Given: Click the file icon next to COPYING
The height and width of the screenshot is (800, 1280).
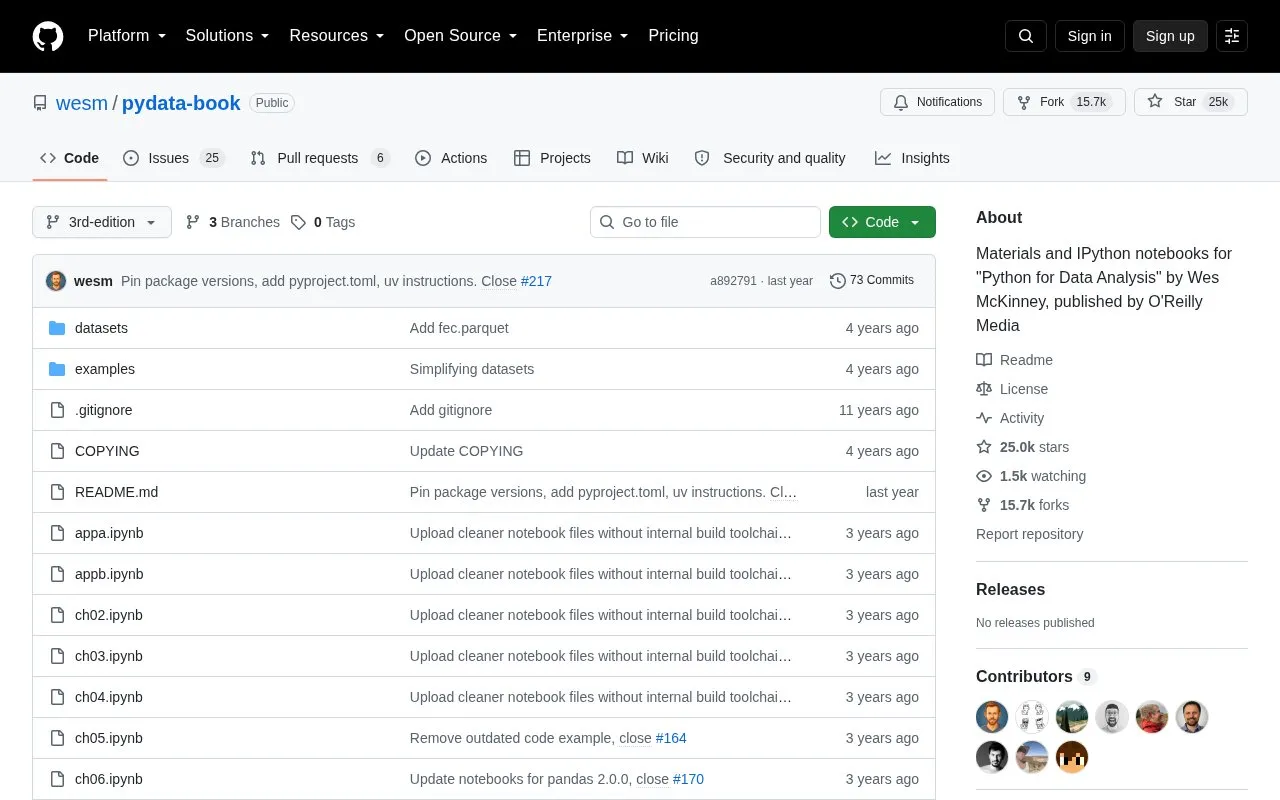Looking at the screenshot, I should 57,451.
